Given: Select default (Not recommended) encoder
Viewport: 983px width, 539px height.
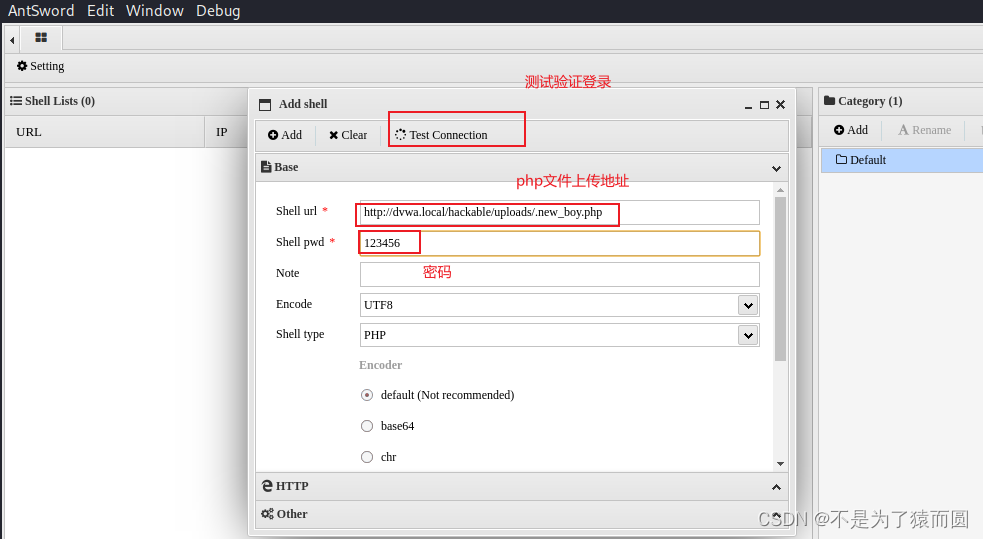Looking at the screenshot, I should click(367, 395).
